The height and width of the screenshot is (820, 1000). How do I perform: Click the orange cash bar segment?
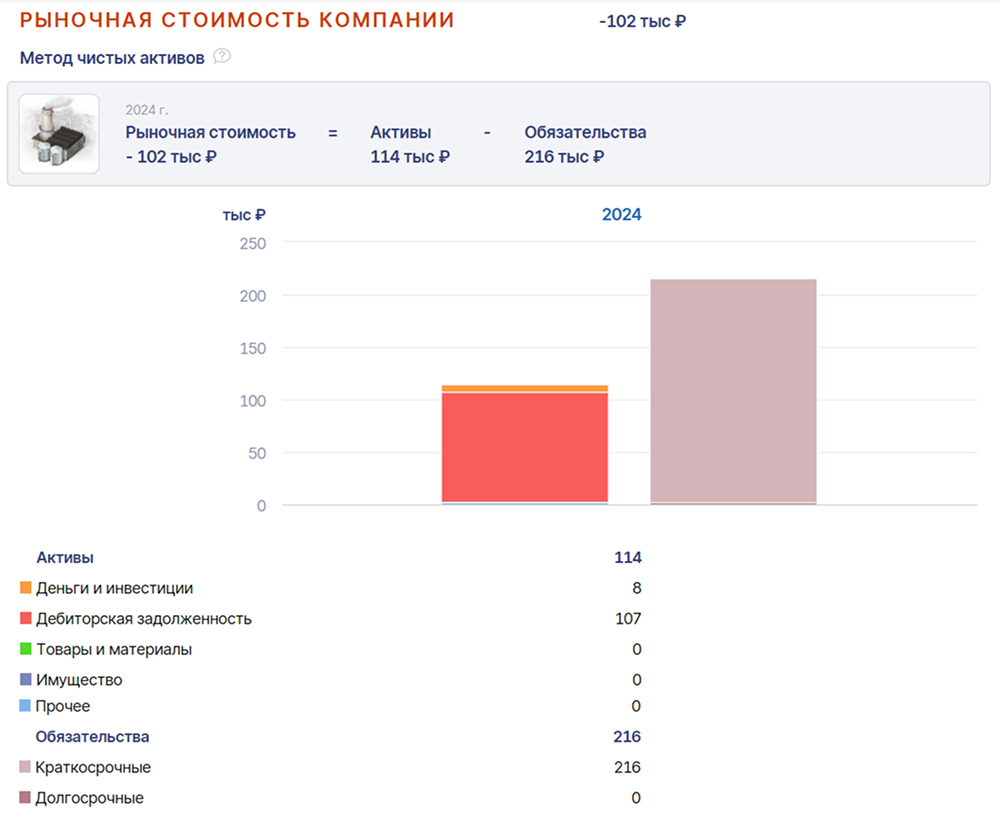(x=525, y=388)
